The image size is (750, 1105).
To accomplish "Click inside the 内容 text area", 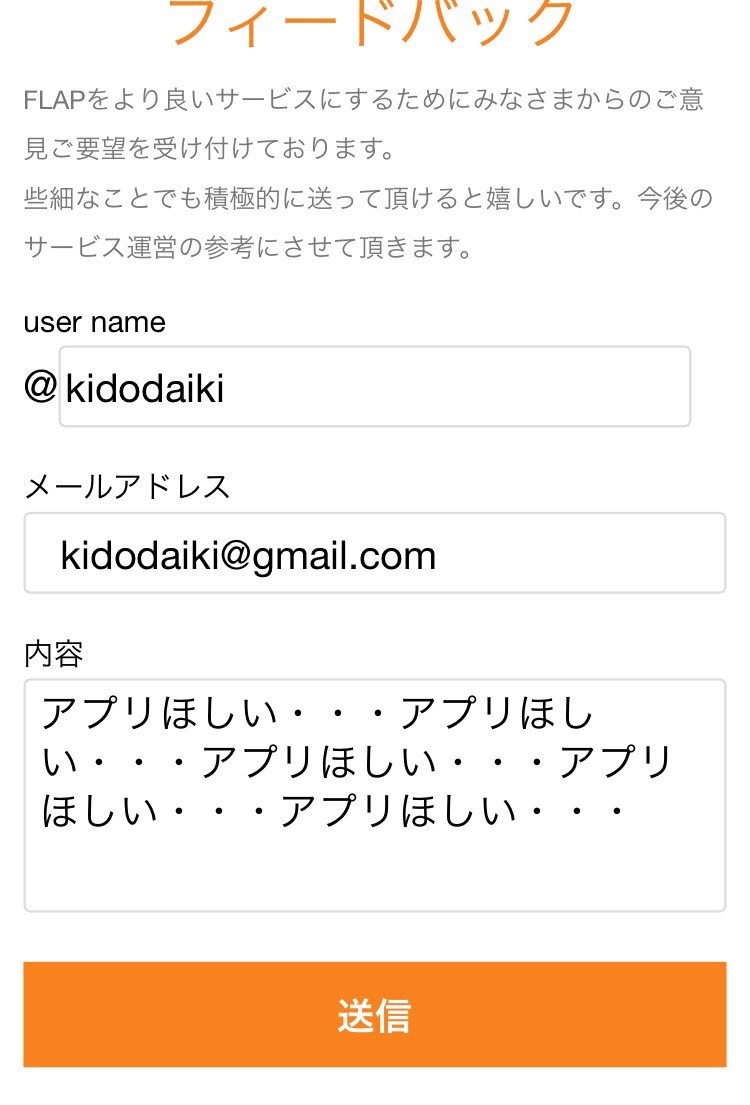I will [x=374, y=795].
